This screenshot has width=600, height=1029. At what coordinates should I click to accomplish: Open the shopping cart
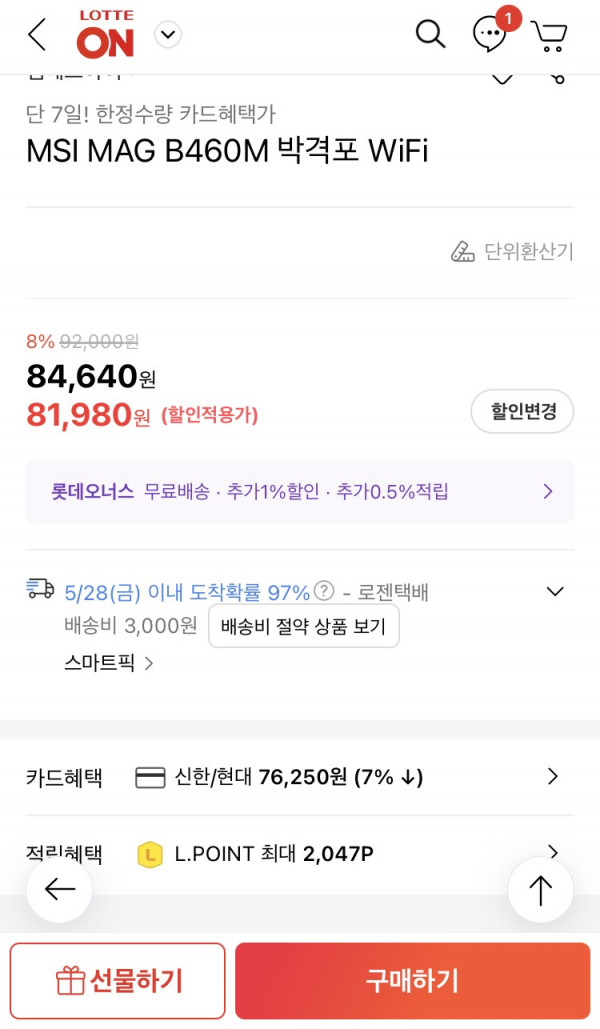tap(549, 35)
